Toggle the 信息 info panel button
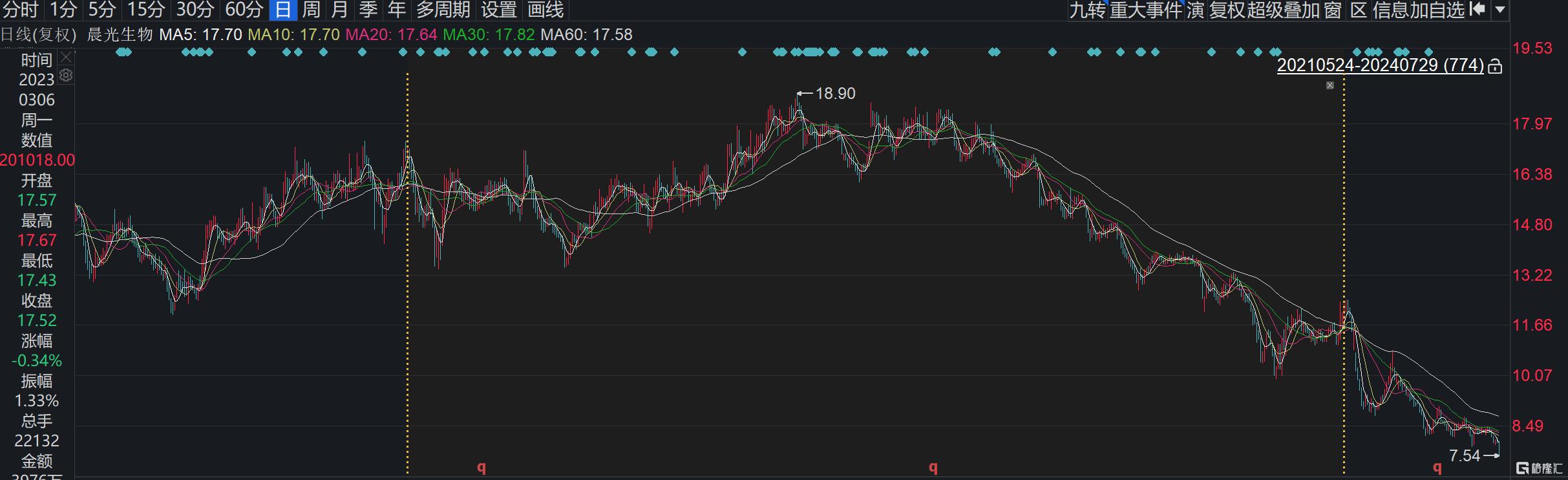This screenshot has height=480, width=1568. [x=1391, y=10]
